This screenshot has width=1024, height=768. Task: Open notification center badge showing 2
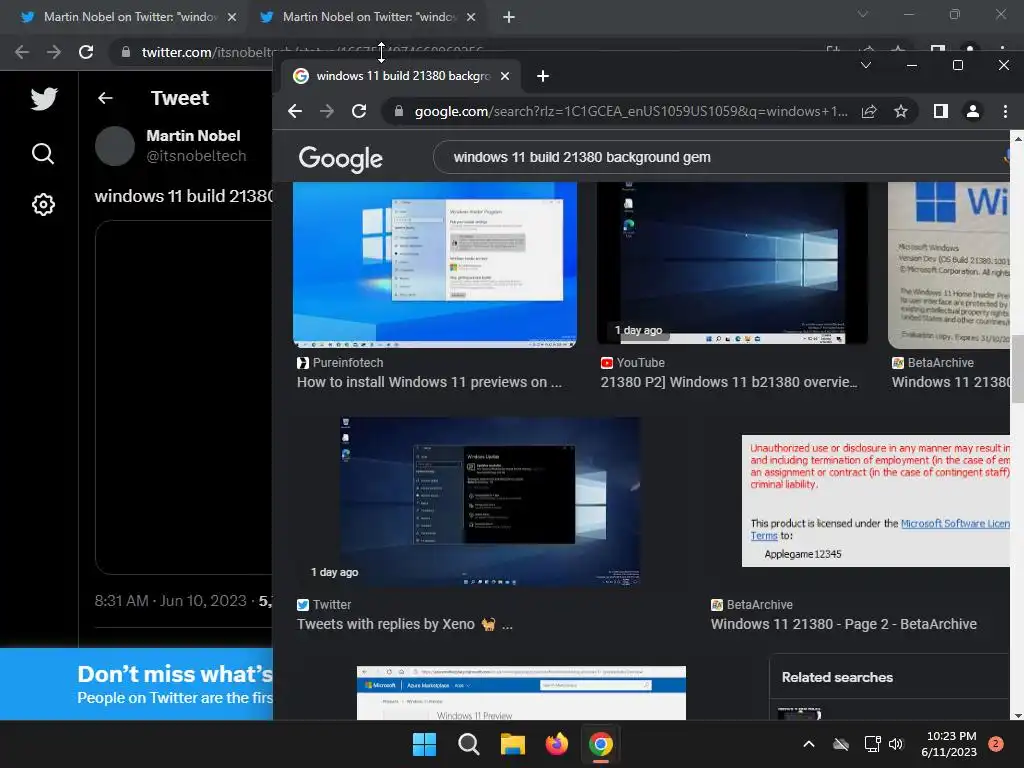click(996, 744)
